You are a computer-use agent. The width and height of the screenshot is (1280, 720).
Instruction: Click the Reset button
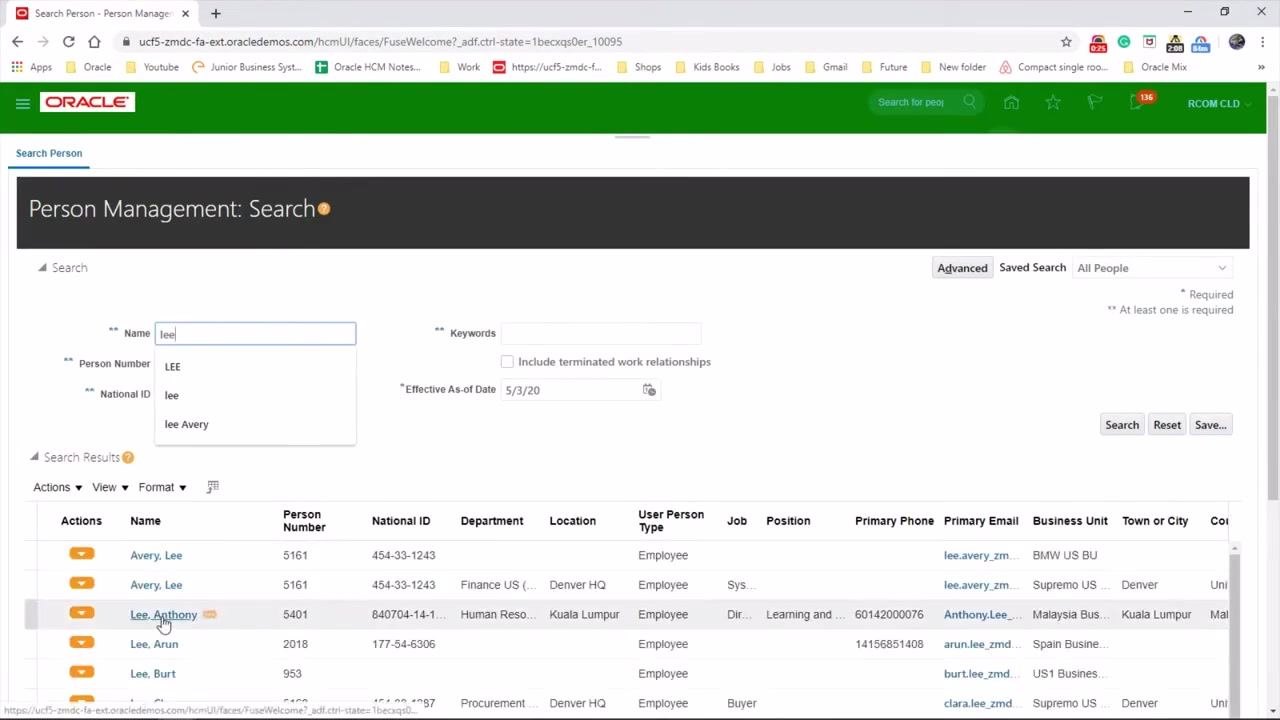[1167, 425]
